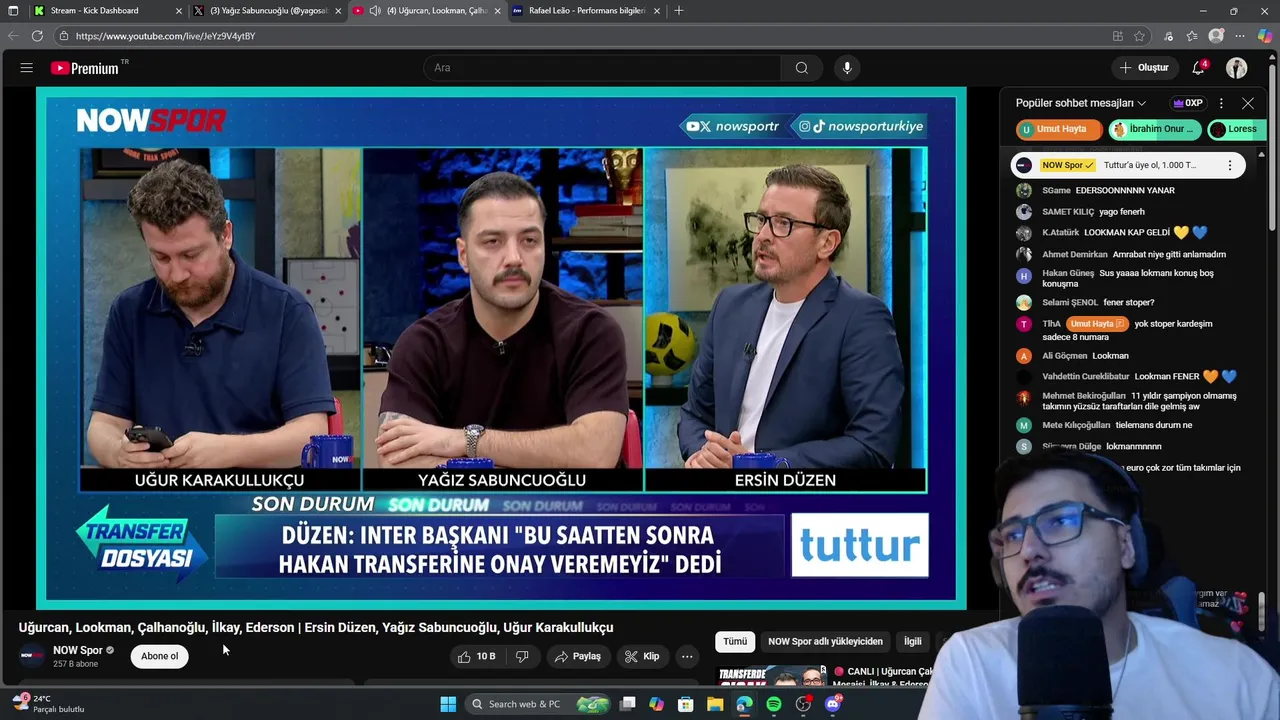Open a new browser tab
The width and height of the screenshot is (1280, 720).
[x=679, y=10]
